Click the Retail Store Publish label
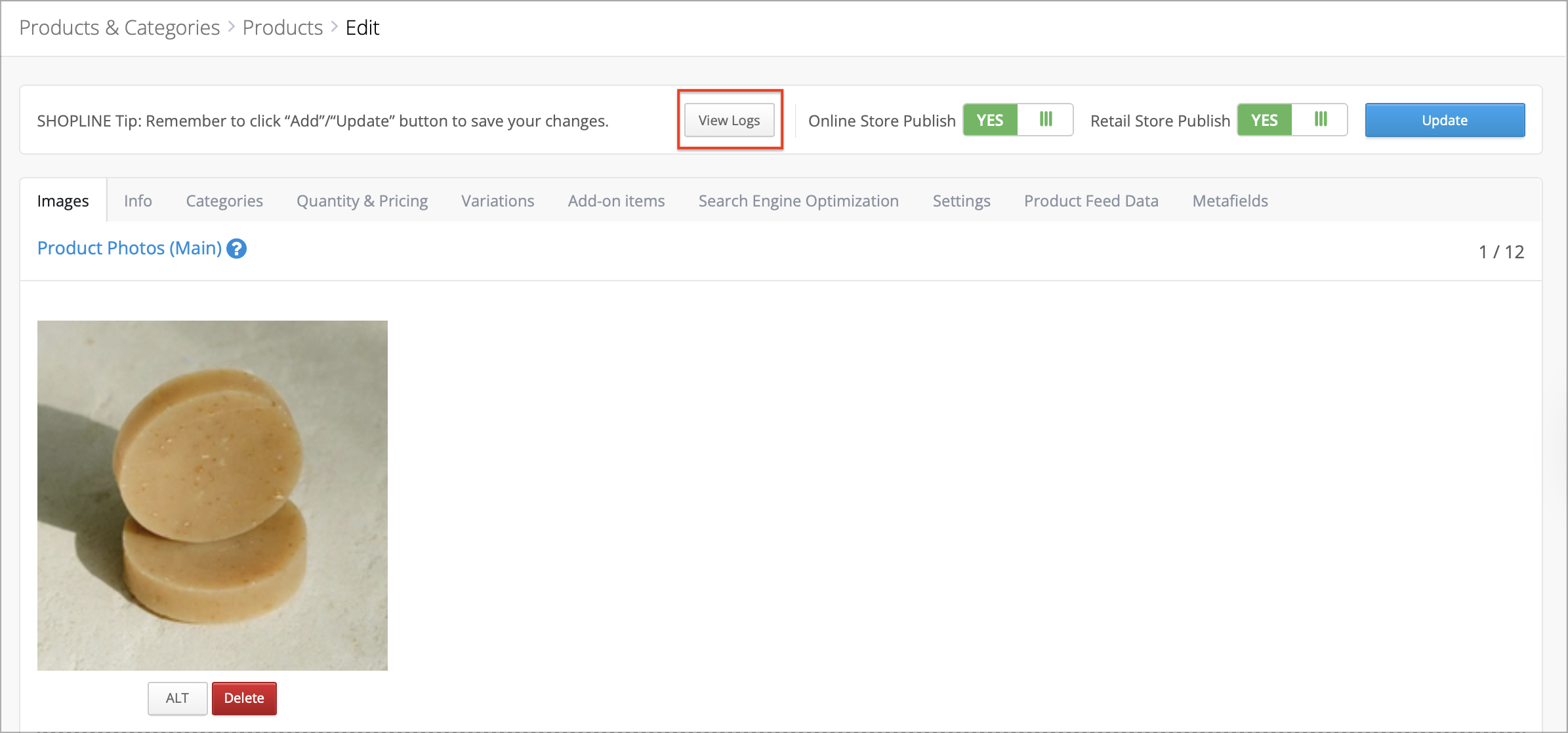Image resolution: width=1568 pixels, height=733 pixels. (x=1160, y=121)
